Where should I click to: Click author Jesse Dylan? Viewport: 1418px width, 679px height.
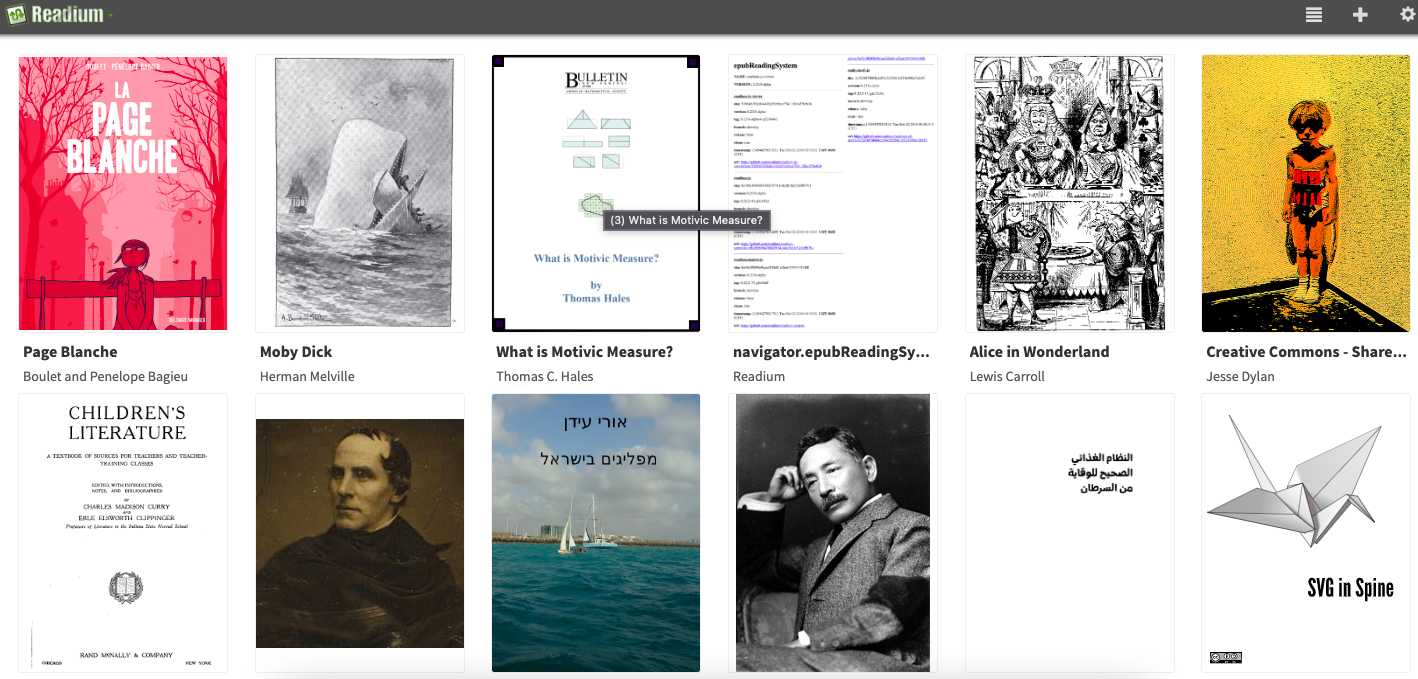1242,377
